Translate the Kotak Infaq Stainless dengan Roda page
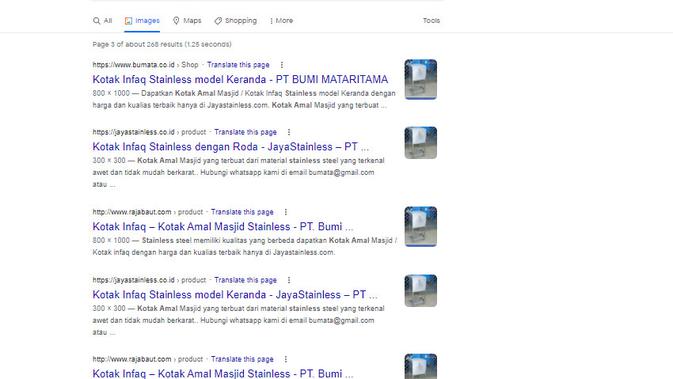The width and height of the screenshot is (673, 379). point(246,132)
